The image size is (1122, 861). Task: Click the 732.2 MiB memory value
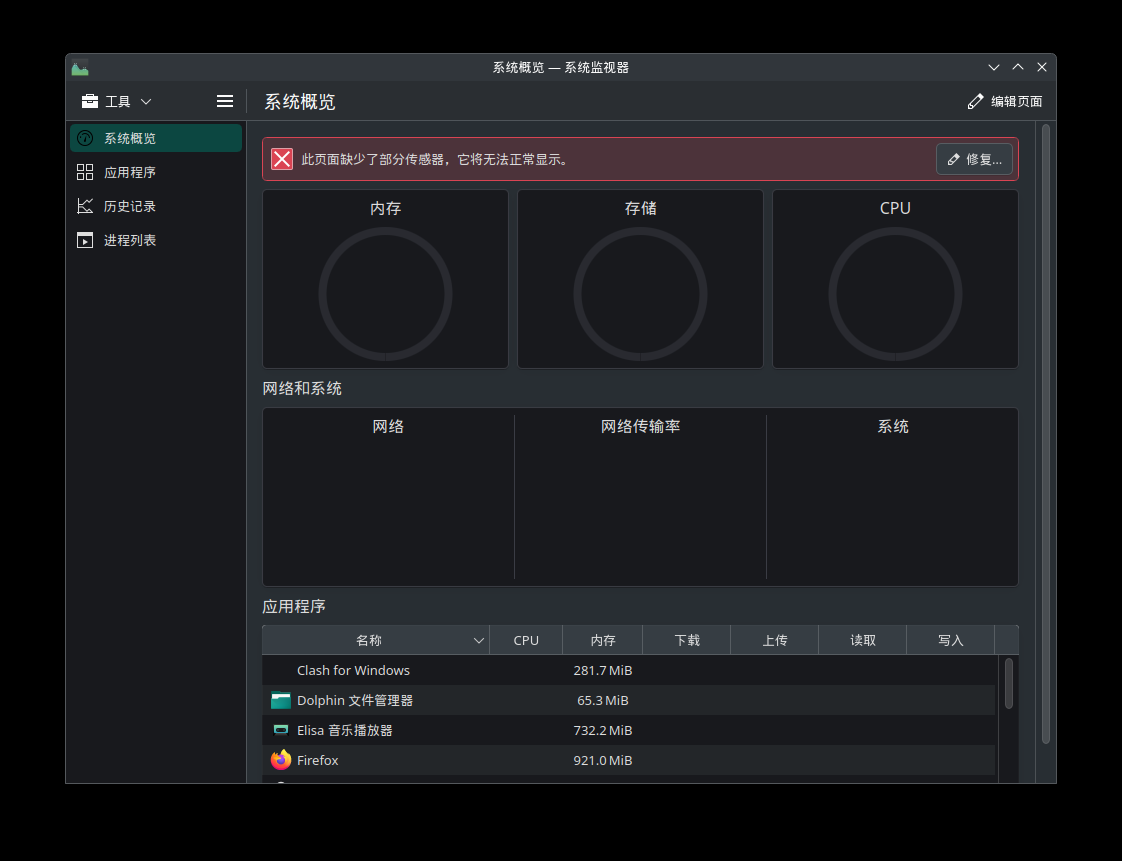point(603,731)
